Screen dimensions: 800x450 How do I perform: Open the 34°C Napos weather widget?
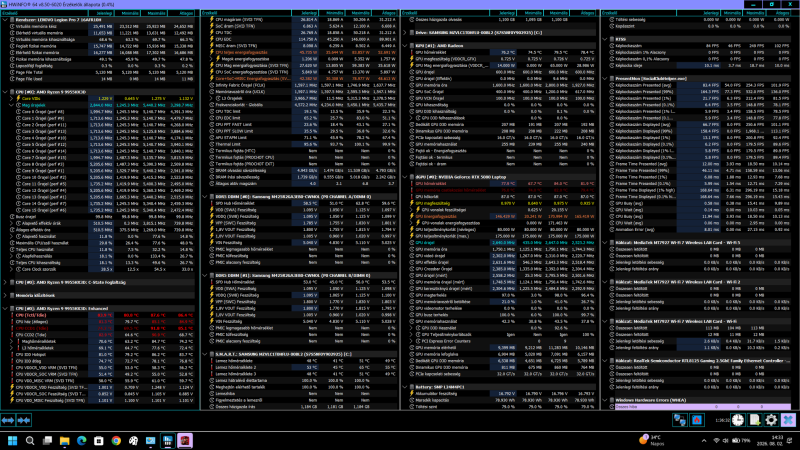point(652,440)
